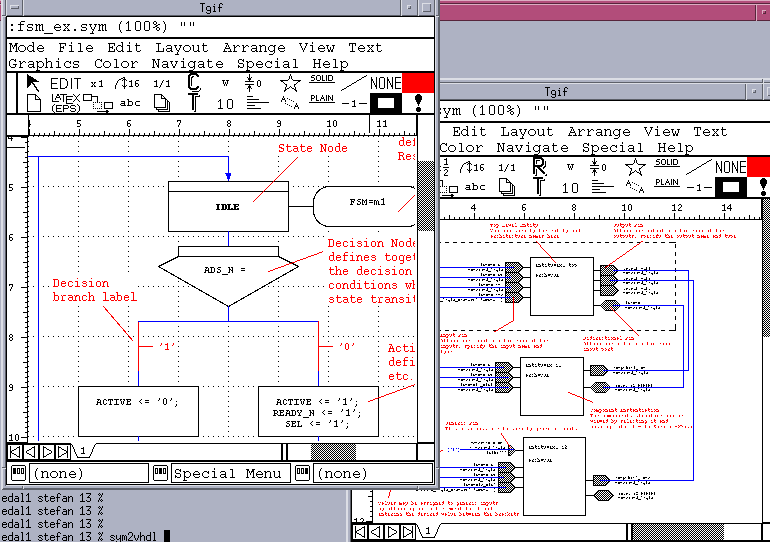Click the star shape icon in toolbar

[x=290, y=83]
